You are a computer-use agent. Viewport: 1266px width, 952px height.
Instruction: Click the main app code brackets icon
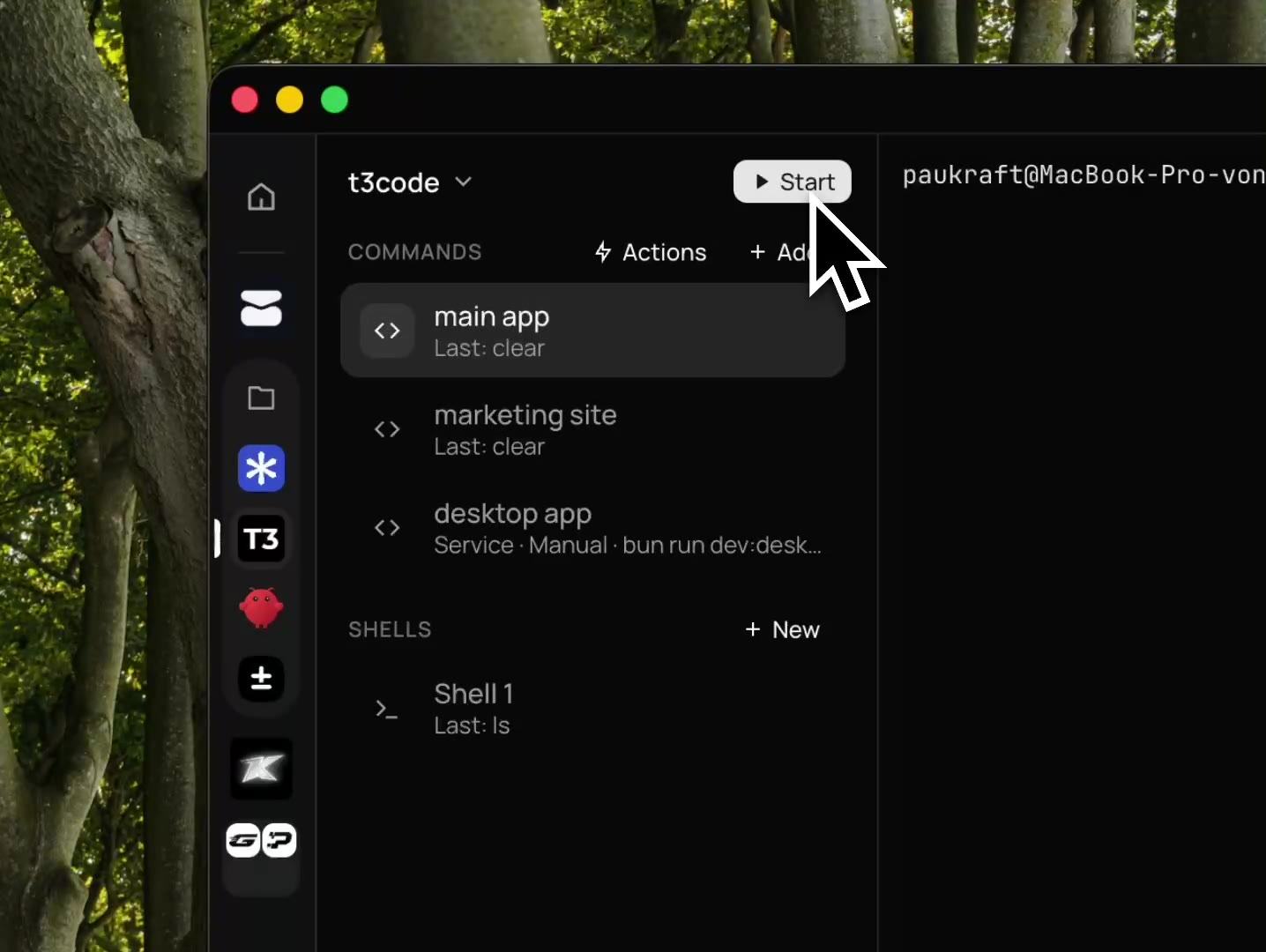[x=387, y=331]
